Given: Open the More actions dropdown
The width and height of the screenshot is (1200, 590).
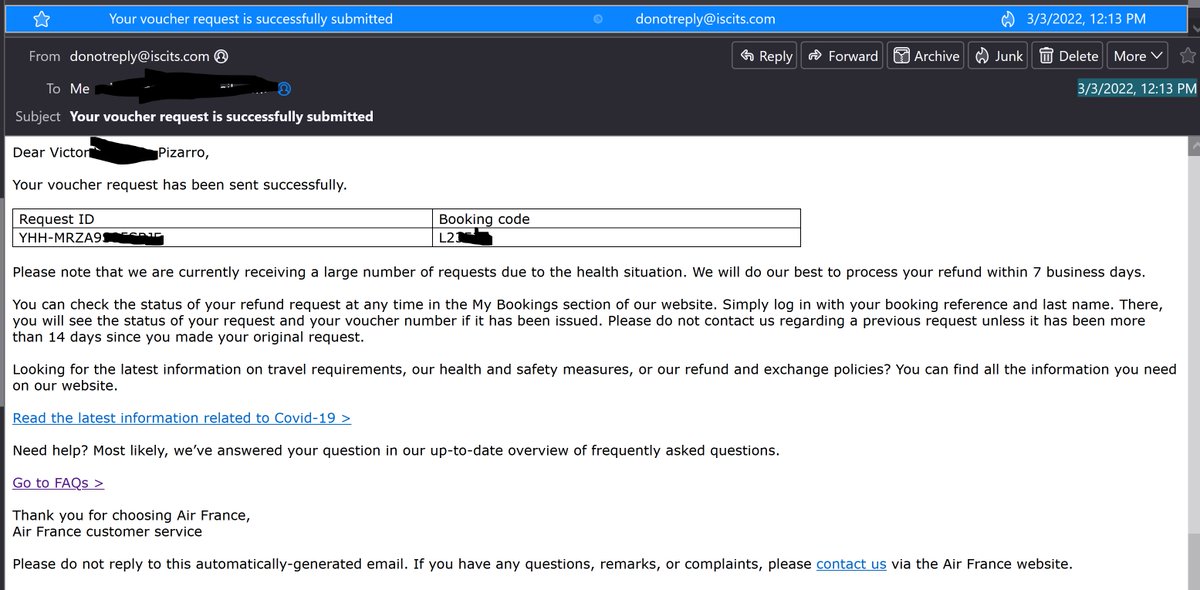Looking at the screenshot, I should tap(1138, 56).
